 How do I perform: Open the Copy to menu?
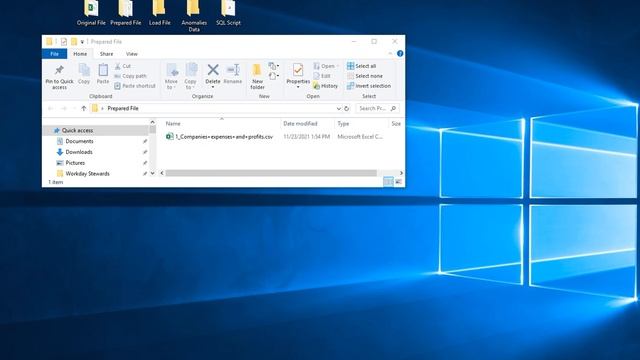191,76
